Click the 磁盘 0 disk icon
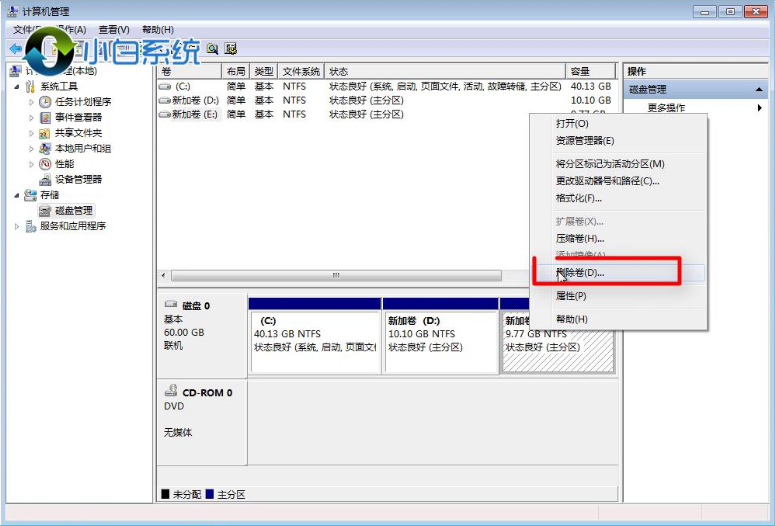 click(171, 304)
